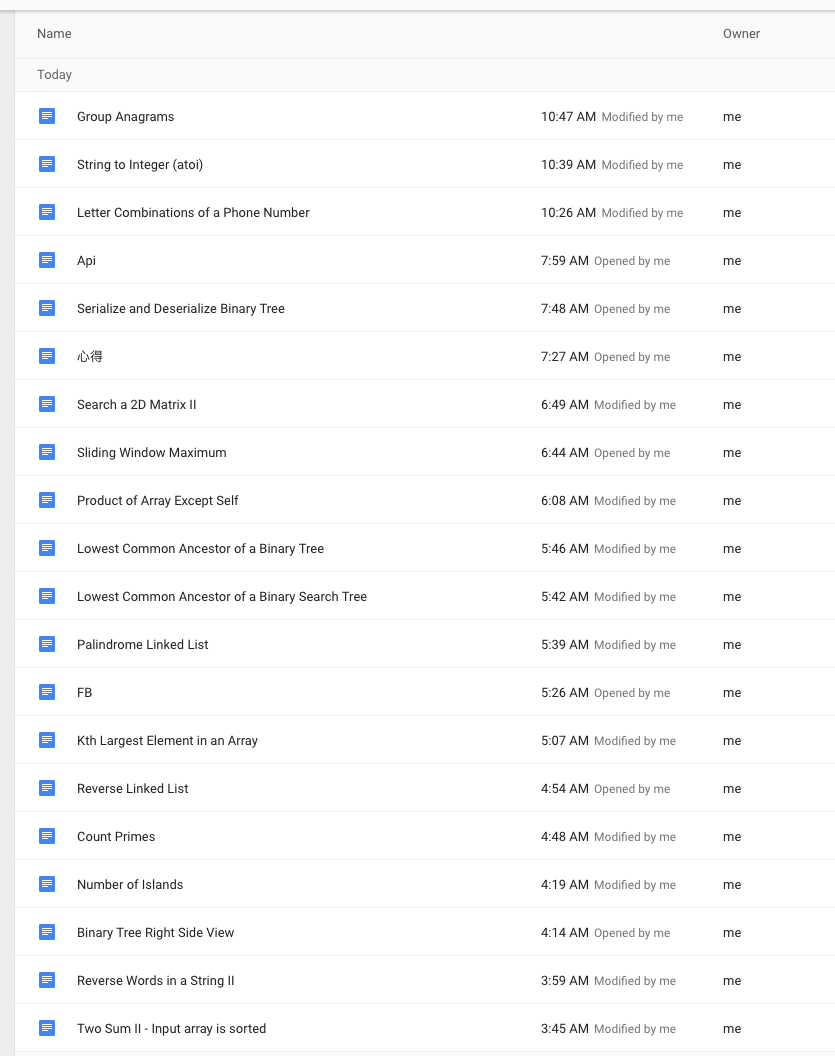Screen dimensions: 835x1056
Task: Click the 4:14 AM opened time
Action: point(565,932)
